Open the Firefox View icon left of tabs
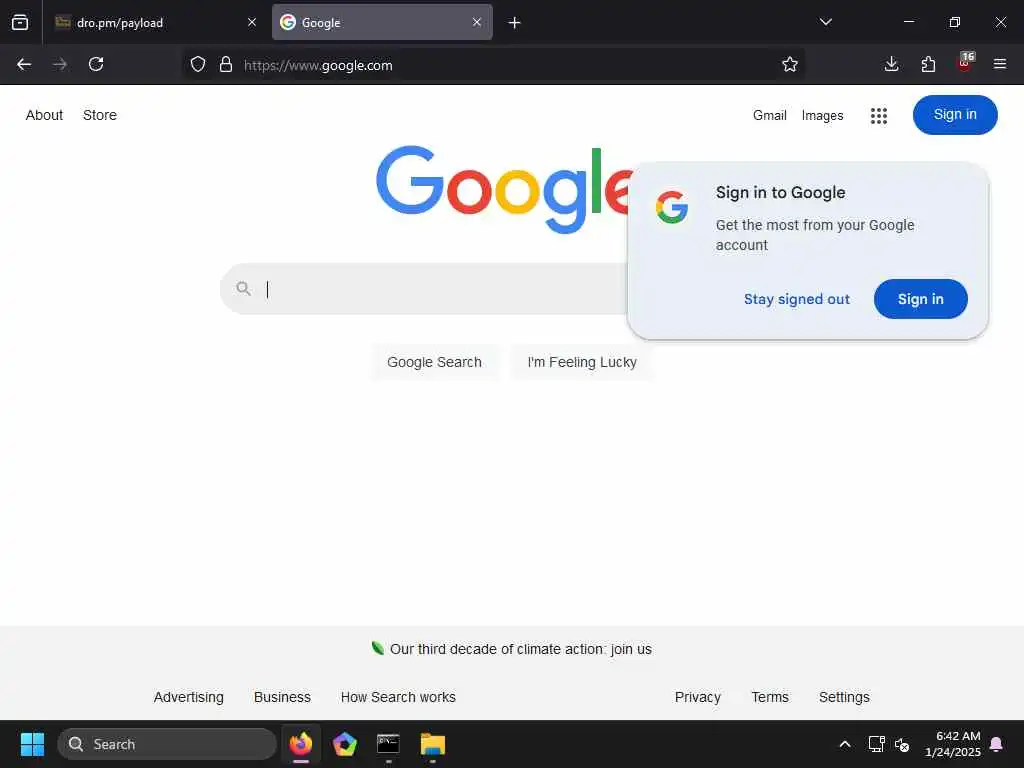This screenshot has width=1024, height=768. [20, 22]
